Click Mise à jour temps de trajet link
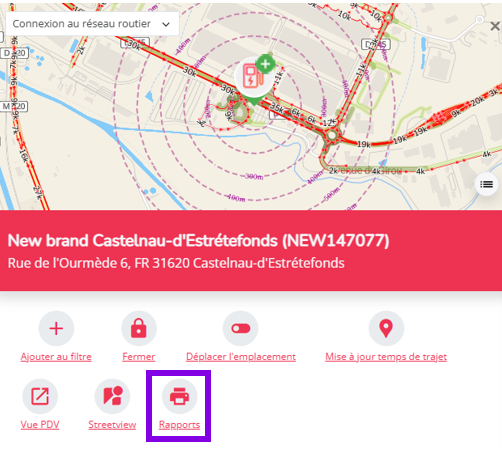 [386, 357]
